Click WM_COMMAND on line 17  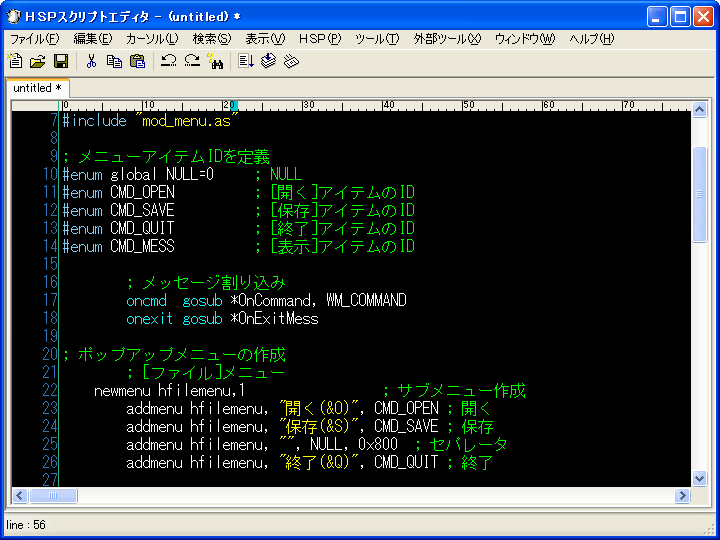366,301
